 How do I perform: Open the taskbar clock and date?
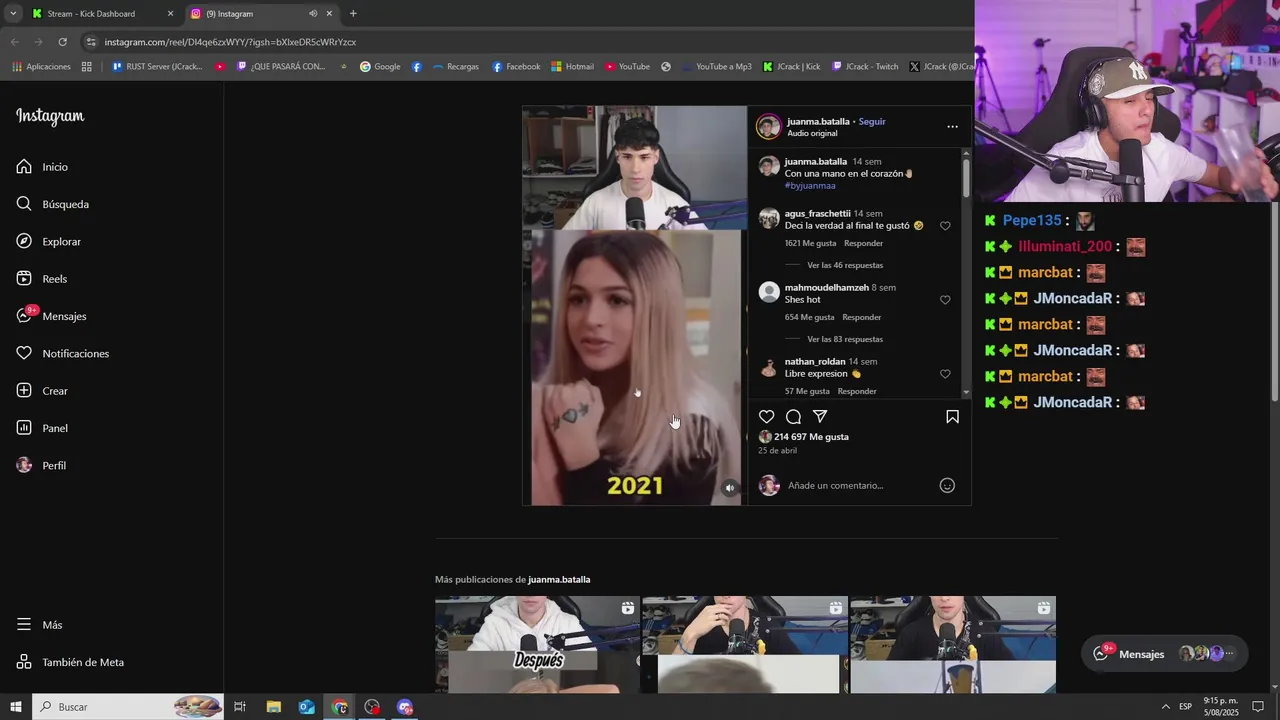(1220, 707)
